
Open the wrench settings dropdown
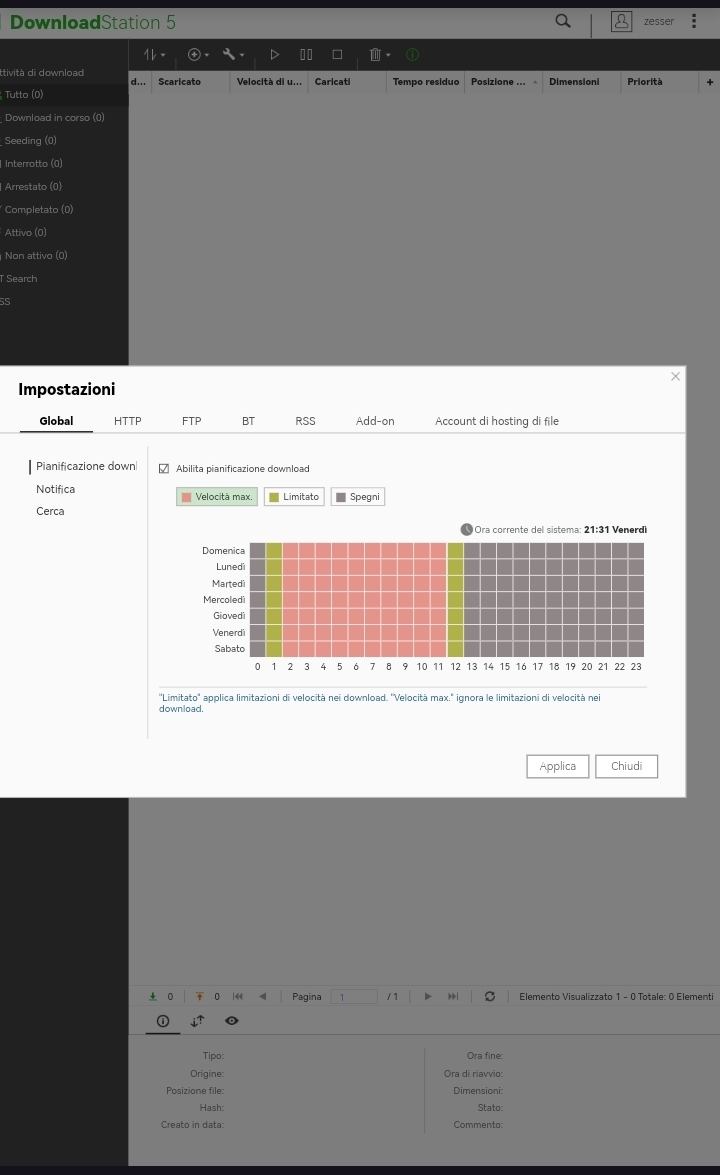pos(234,55)
